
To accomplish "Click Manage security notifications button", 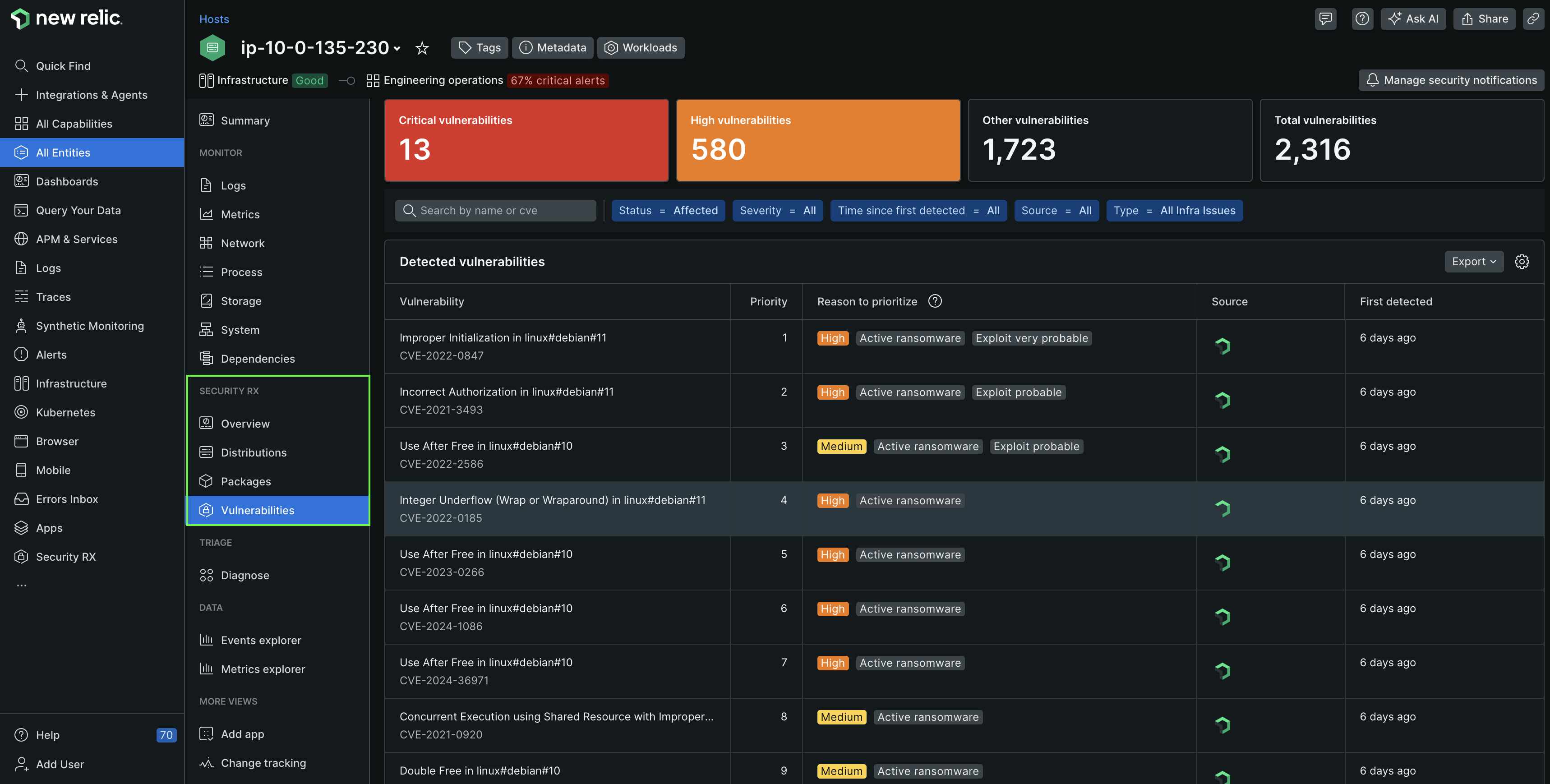I will 1451,81.
